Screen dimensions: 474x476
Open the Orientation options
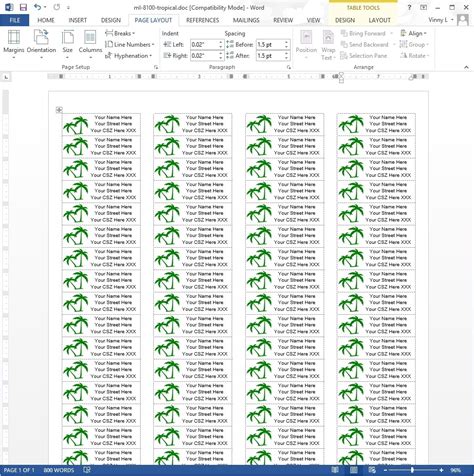click(x=41, y=44)
